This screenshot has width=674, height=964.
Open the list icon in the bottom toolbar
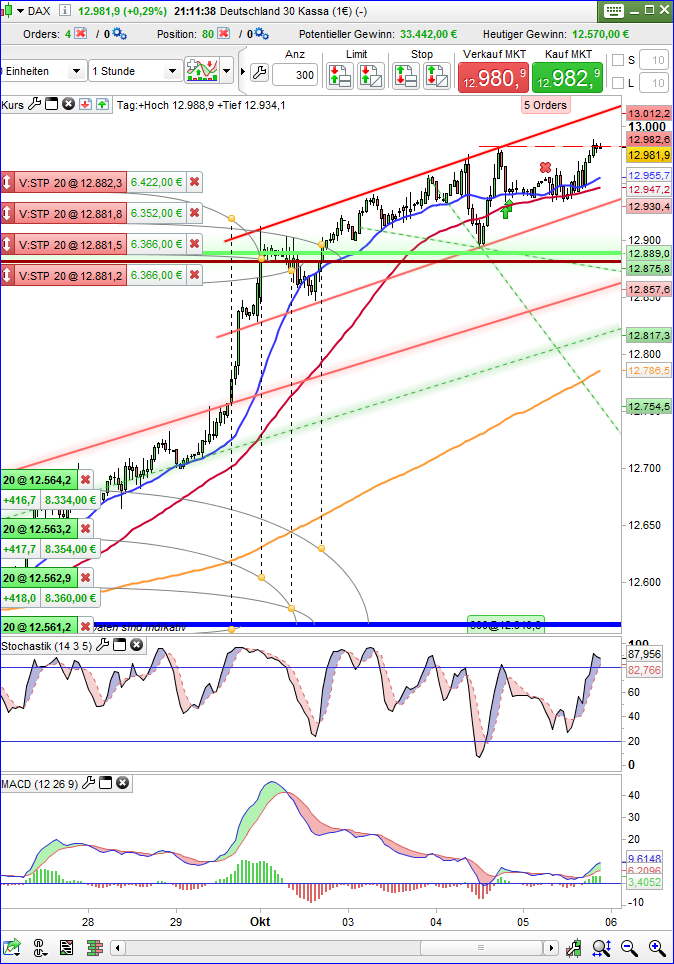[66, 947]
